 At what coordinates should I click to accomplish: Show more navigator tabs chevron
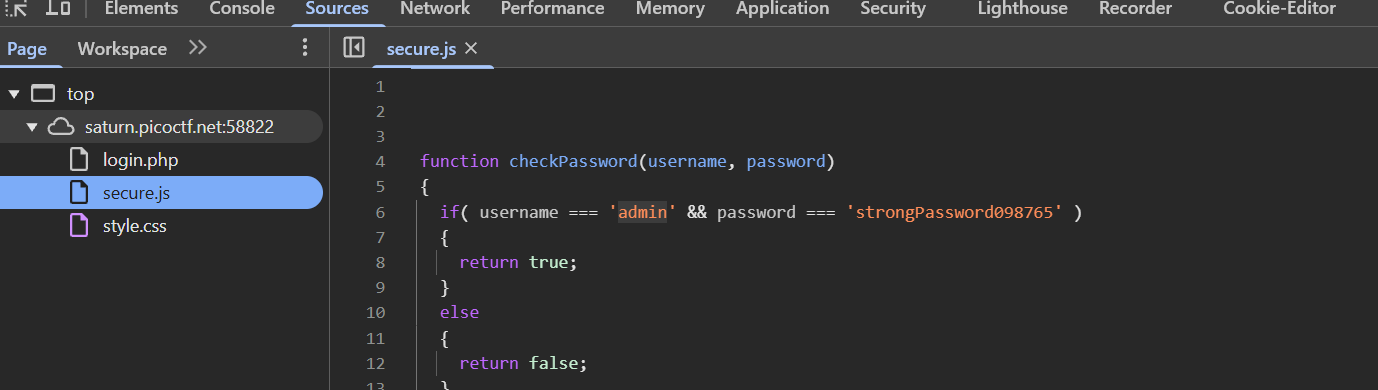coord(198,48)
